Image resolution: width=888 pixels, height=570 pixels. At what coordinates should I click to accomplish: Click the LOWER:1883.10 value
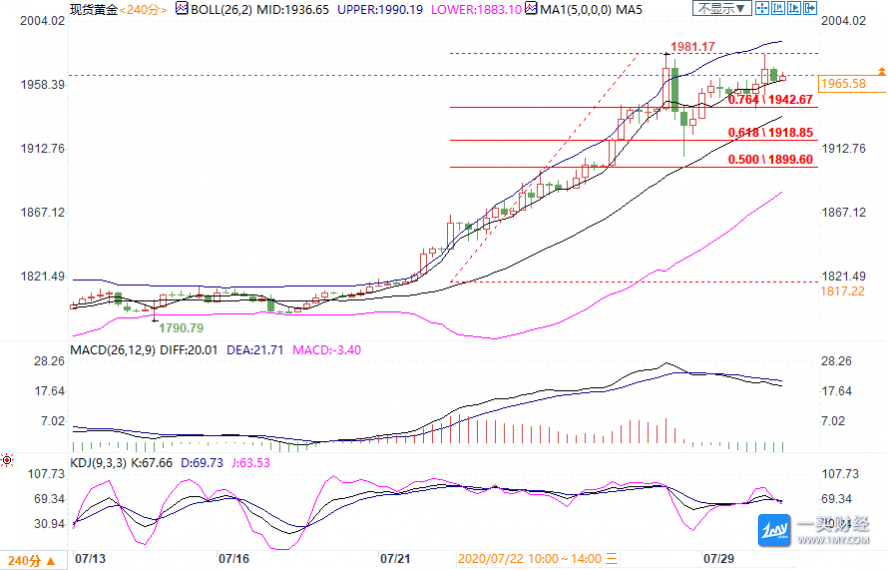coord(476,10)
